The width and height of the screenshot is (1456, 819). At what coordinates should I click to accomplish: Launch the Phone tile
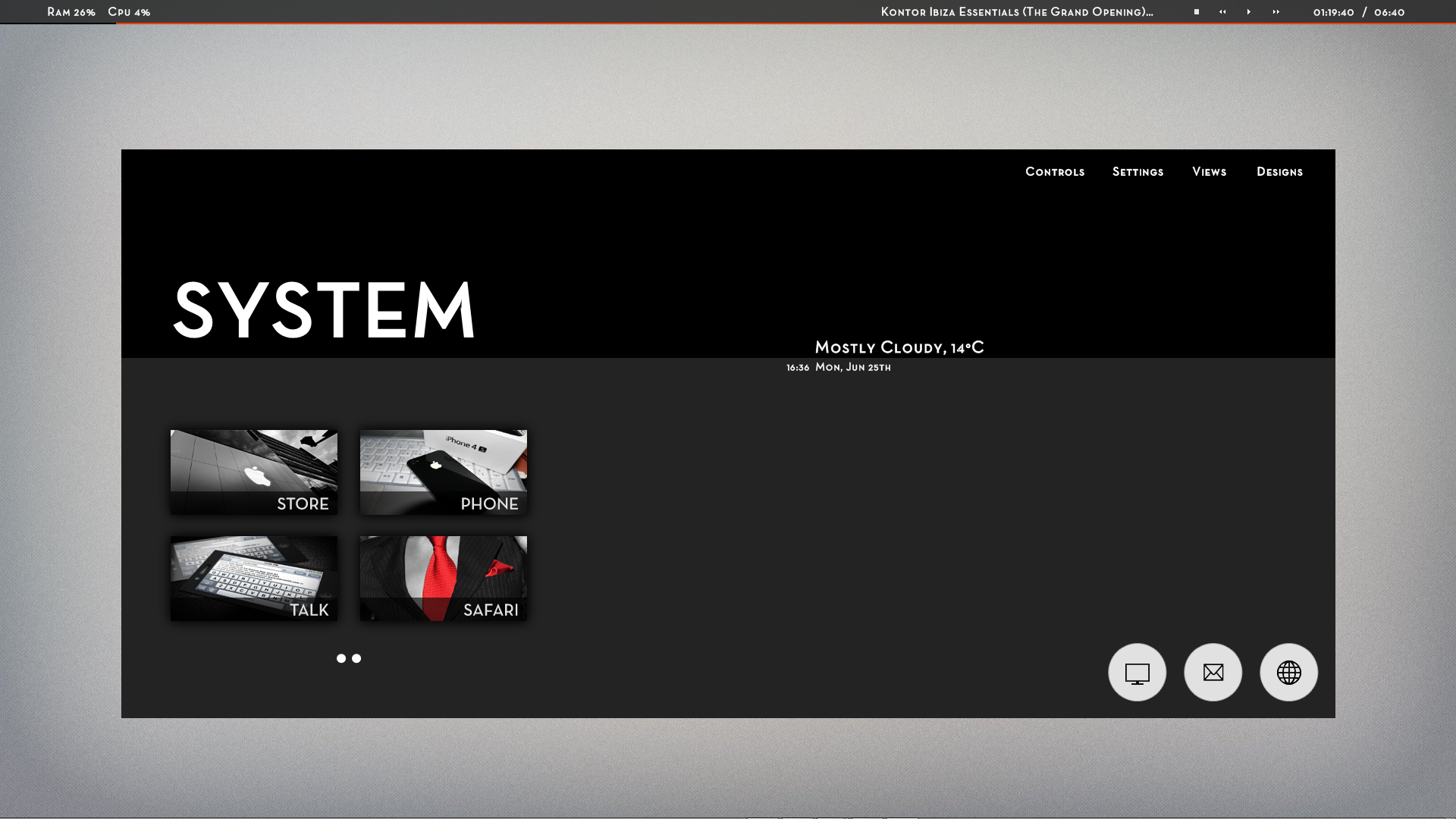(444, 472)
